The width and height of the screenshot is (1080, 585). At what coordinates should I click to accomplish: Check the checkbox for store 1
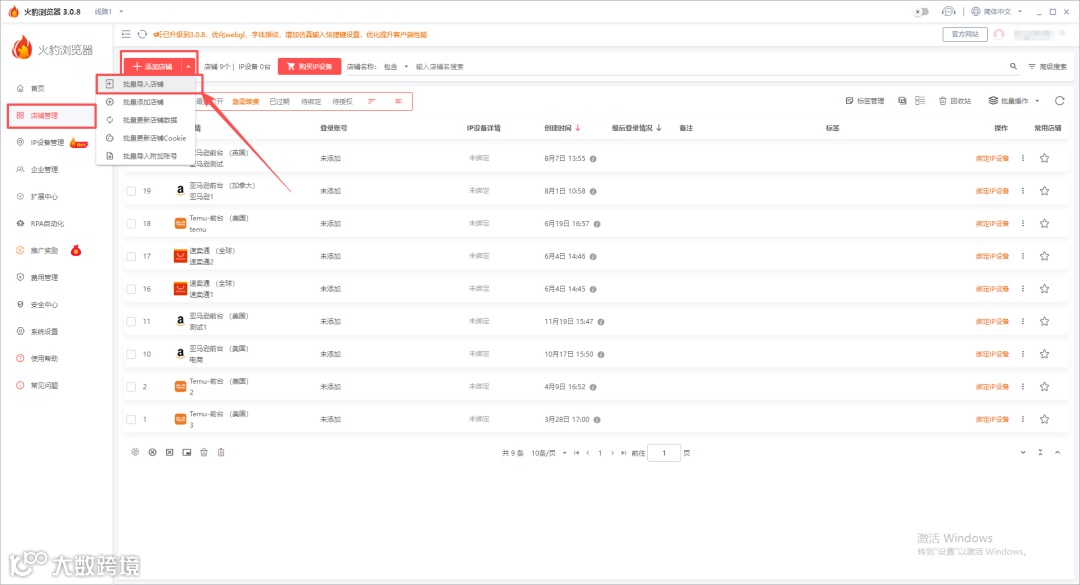click(x=131, y=419)
